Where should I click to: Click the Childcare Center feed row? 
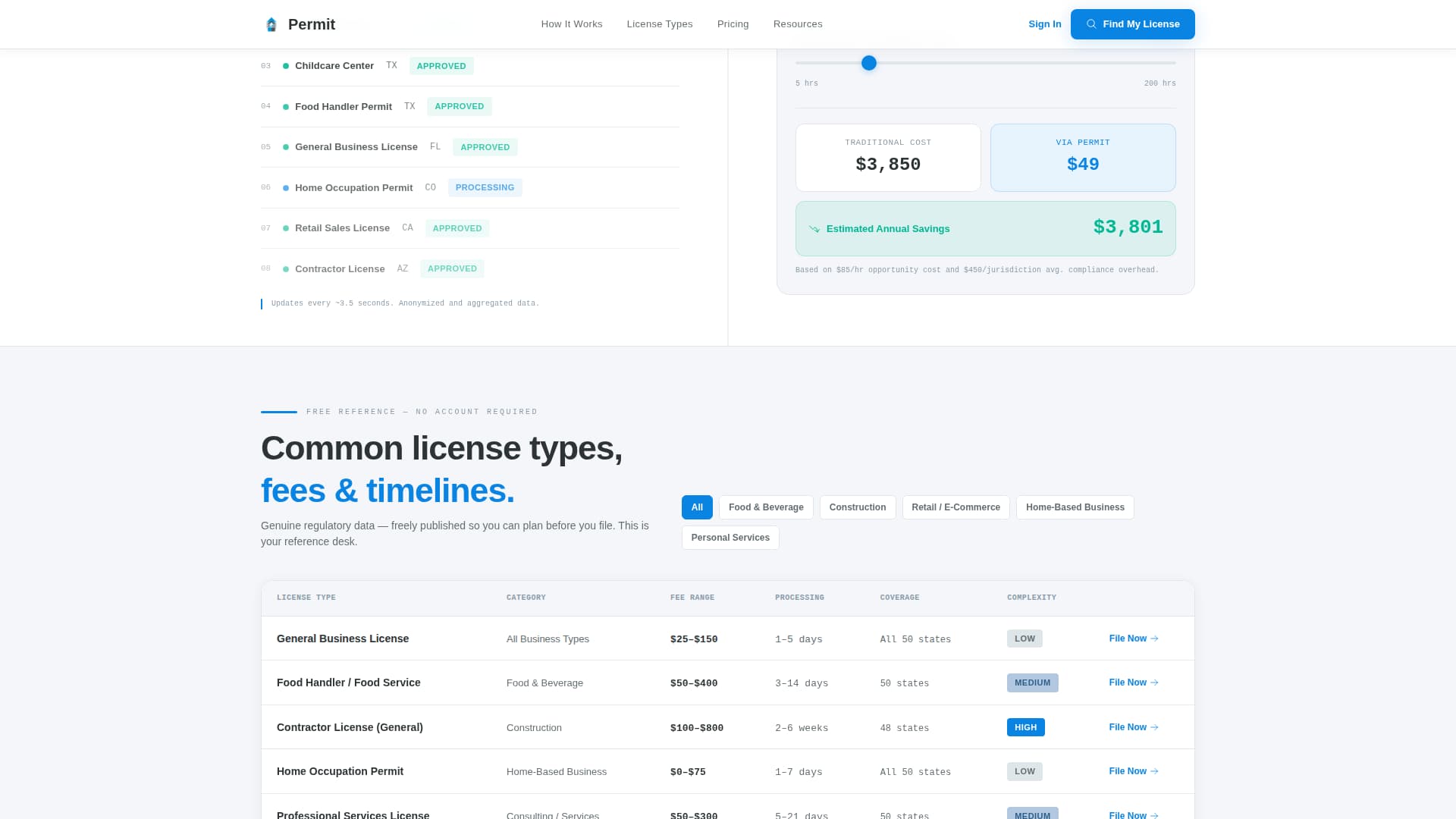[470, 66]
